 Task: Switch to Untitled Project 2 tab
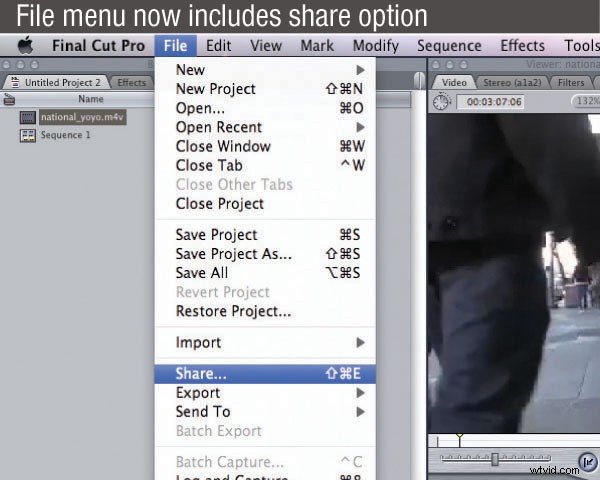tap(56, 82)
